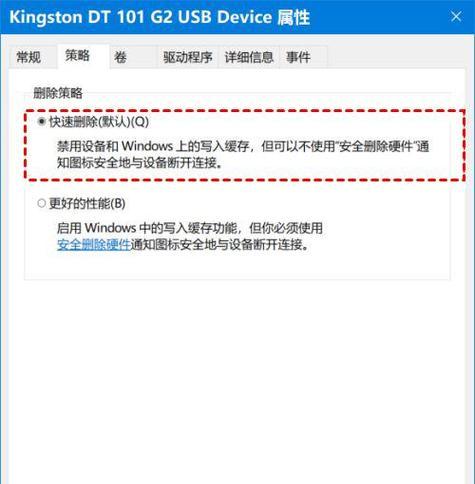Open the 详细信息 tab
This screenshot has height=484, width=475.
tap(249, 57)
